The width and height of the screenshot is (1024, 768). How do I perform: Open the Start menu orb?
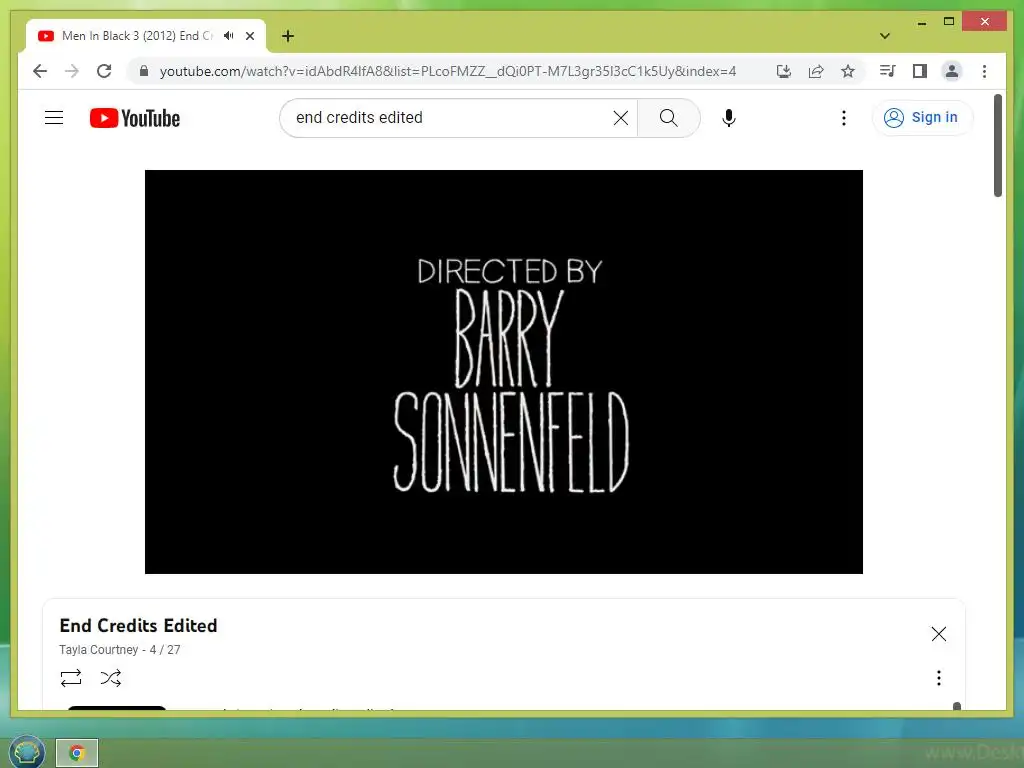[27, 752]
